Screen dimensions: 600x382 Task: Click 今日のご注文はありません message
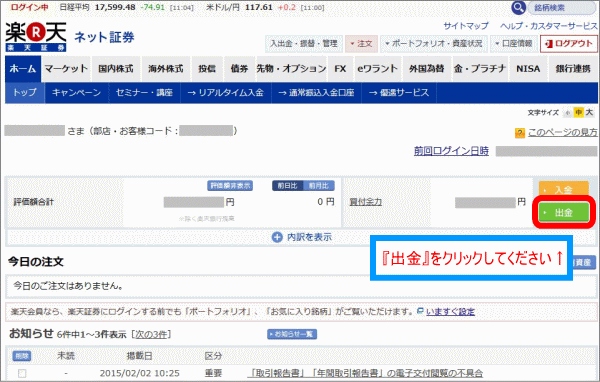(x=68, y=286)
